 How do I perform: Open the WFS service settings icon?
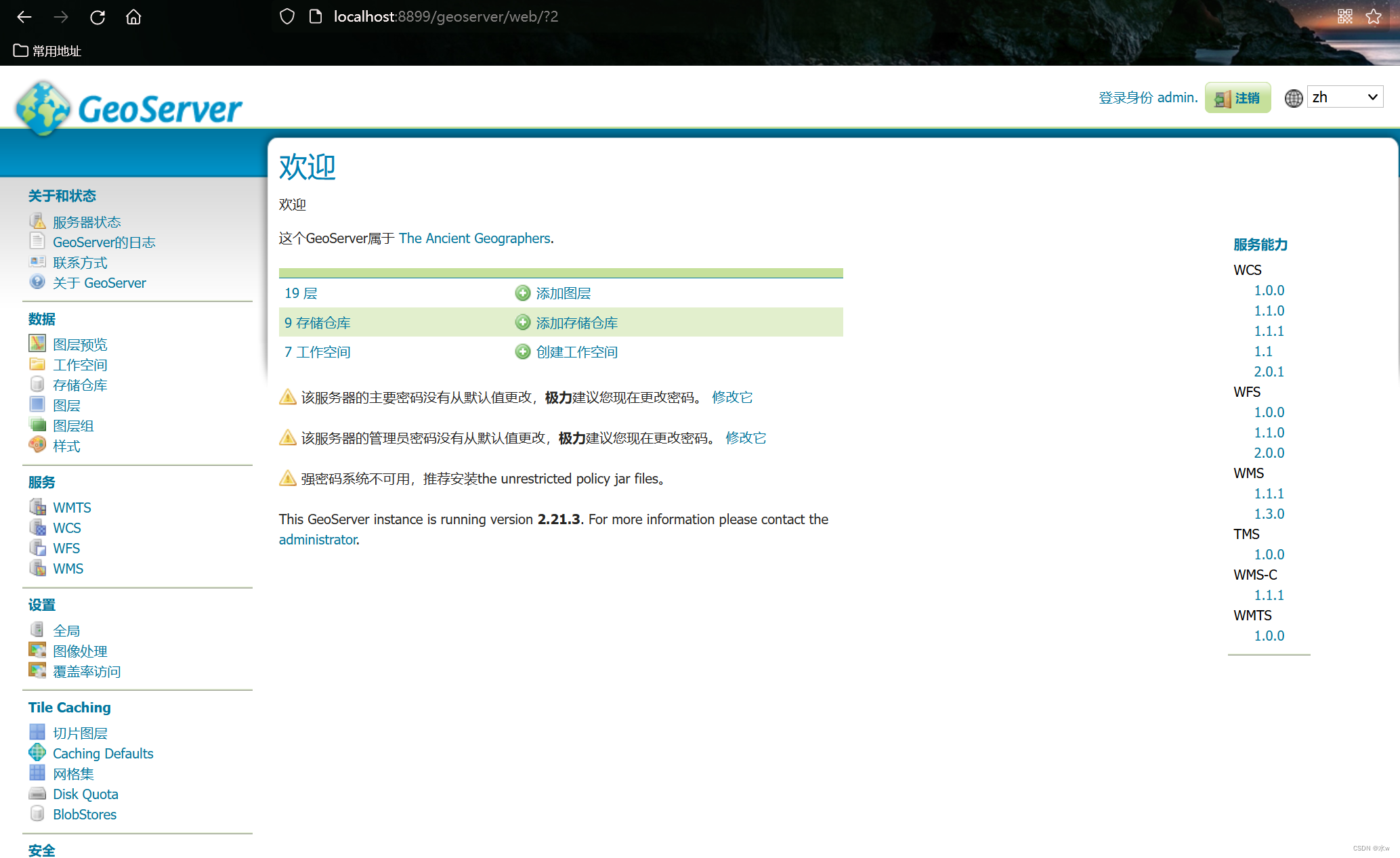[x=38, y=548]
